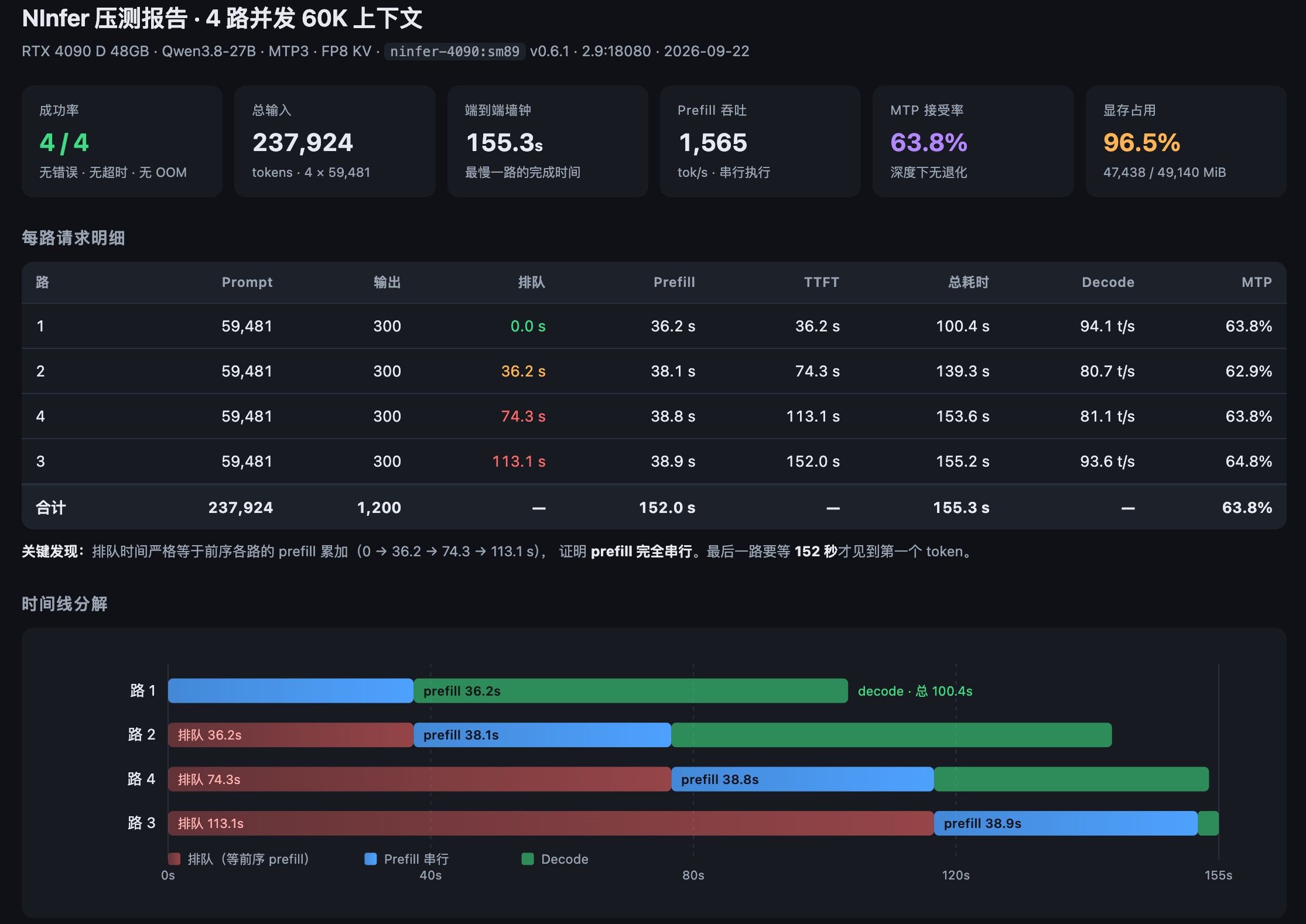Click queue time 113.1 s for route 3
1306x924 pixels.
[x=518, y=461]
